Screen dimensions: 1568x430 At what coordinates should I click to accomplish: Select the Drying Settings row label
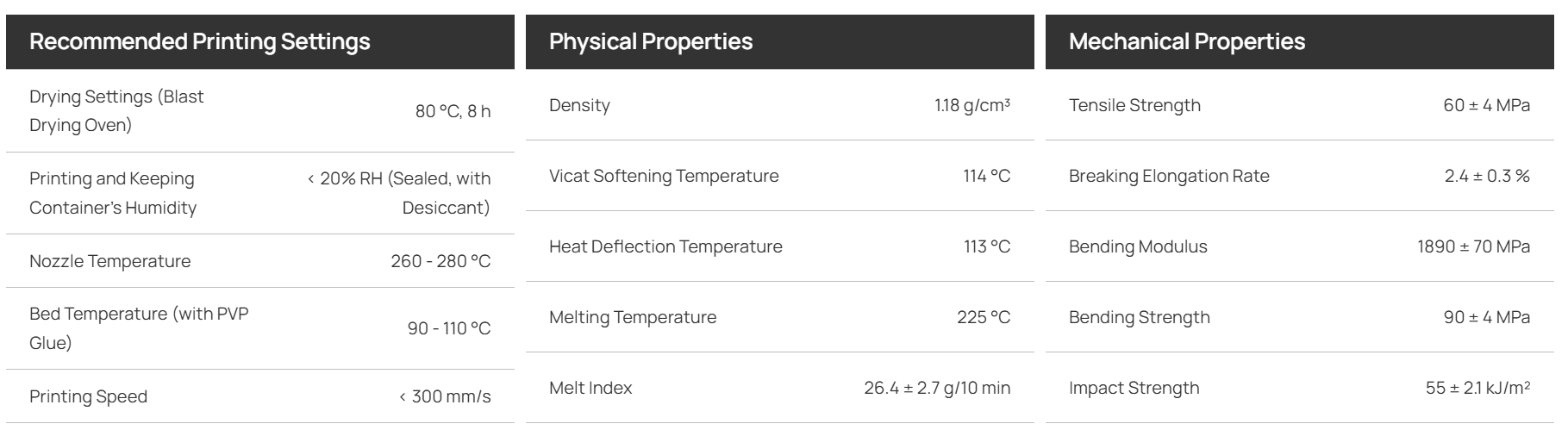[x=116, y=111]
